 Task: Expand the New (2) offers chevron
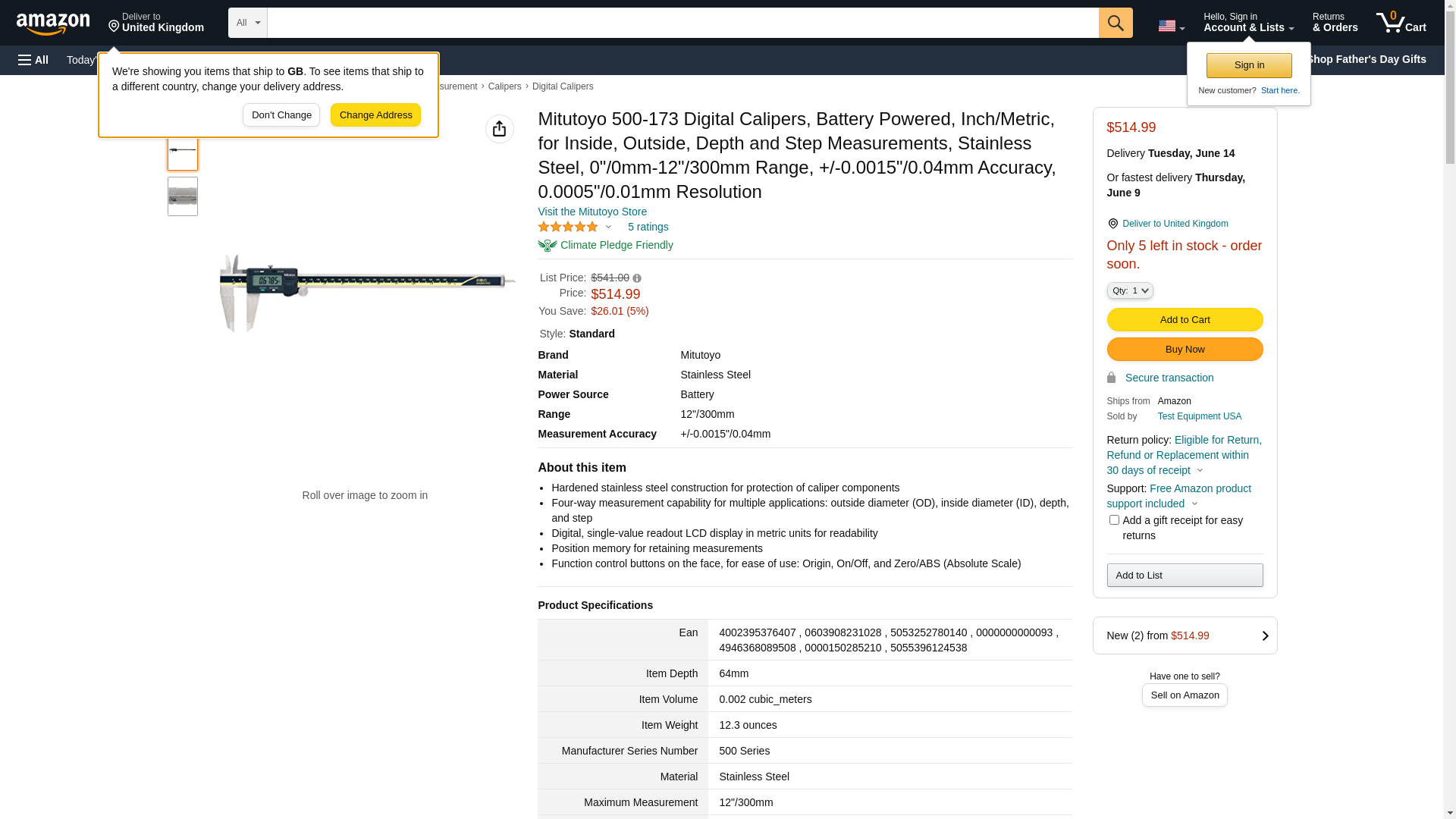[1265, 635]
